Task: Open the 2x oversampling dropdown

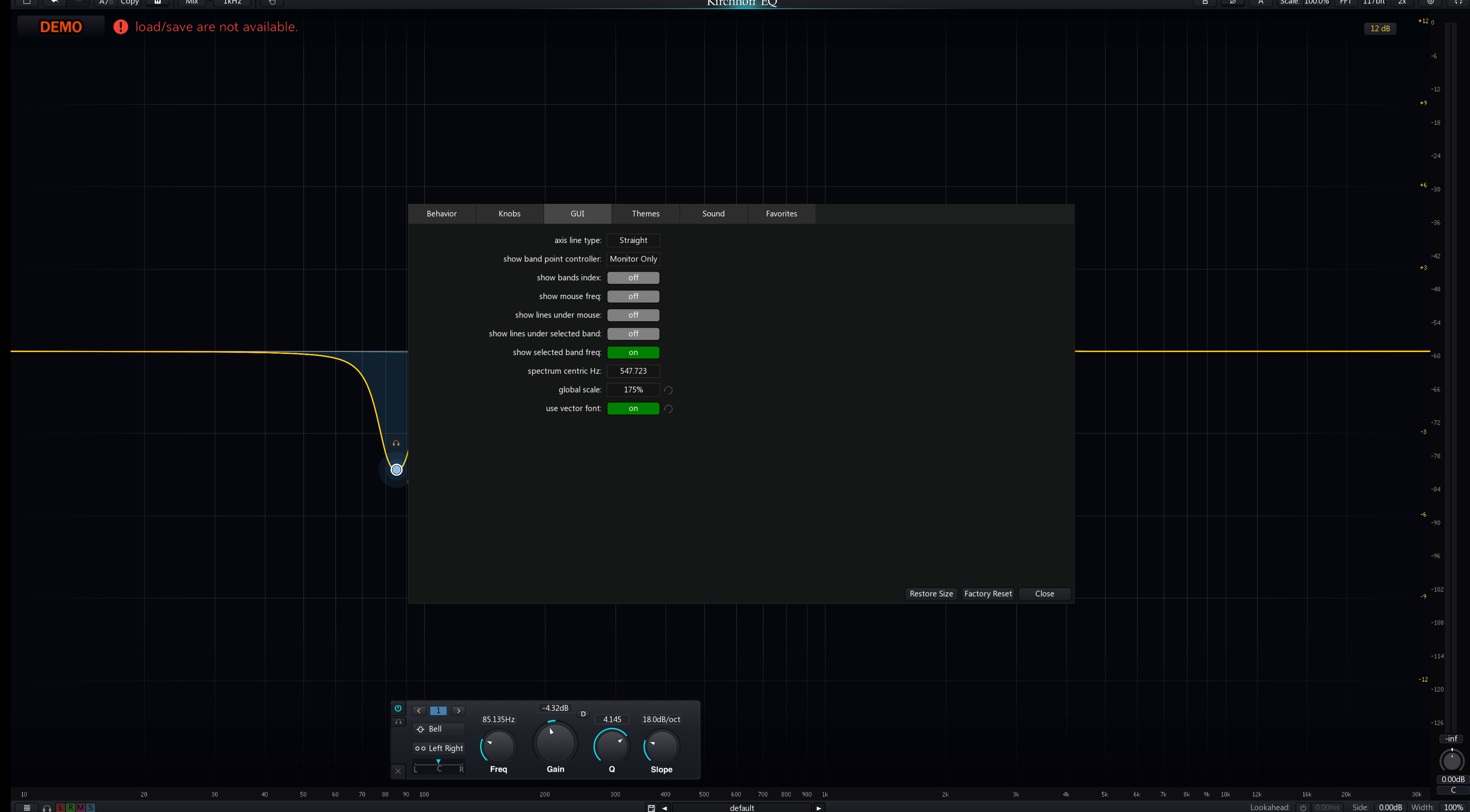Action: pyautogui.click(x=1401, y=2)
